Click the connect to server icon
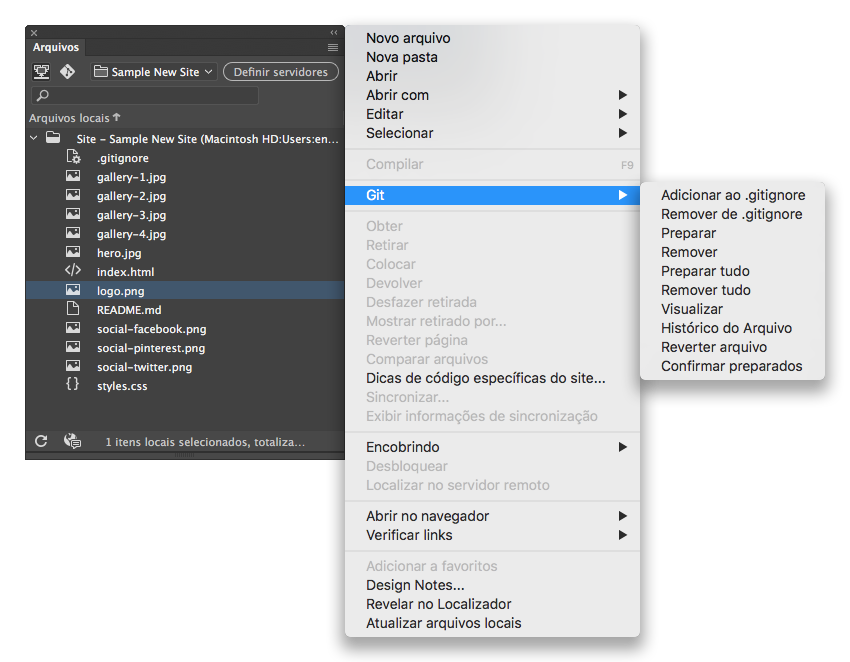The image size is (850, 662). click(41, 71)
